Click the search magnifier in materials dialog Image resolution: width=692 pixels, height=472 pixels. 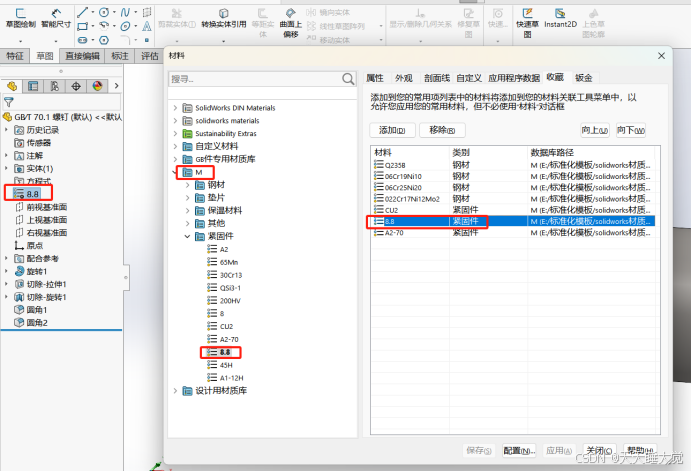(348, 79)
